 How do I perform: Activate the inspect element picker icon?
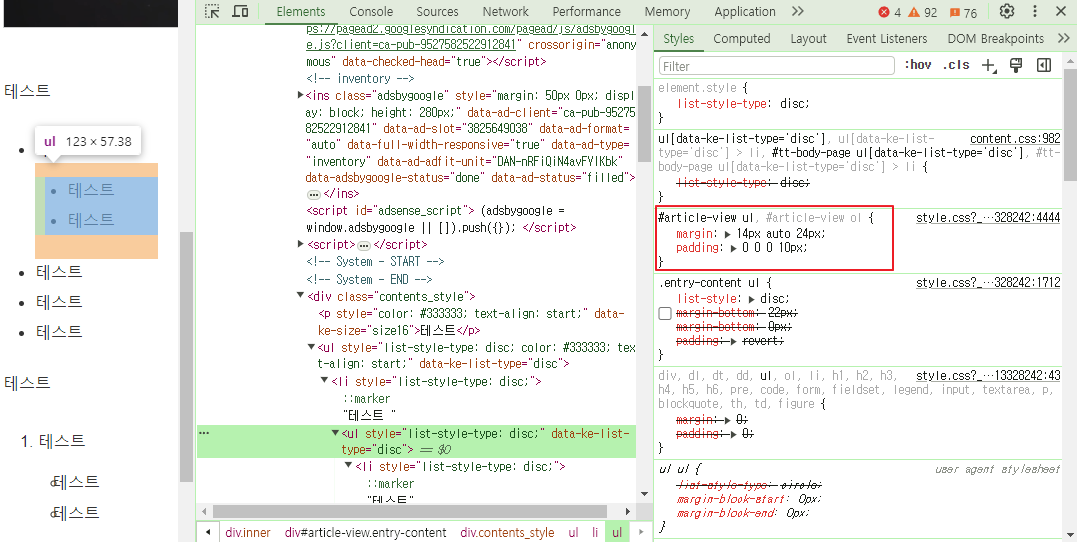pyautogui.click(x=212, y=11)
